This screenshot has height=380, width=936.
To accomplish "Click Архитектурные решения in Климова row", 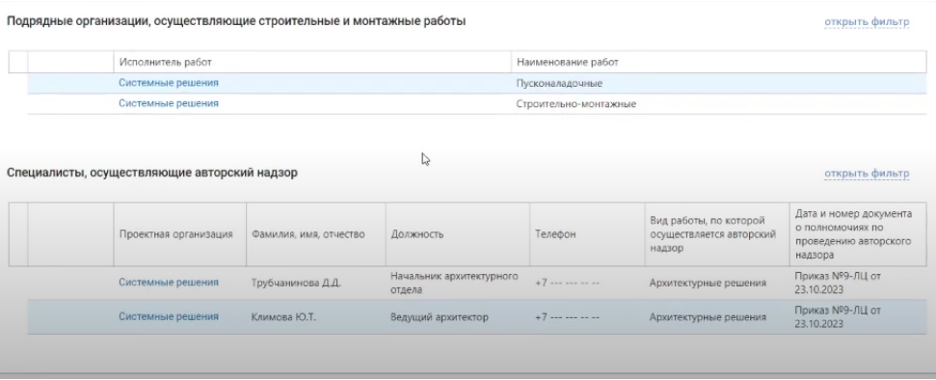I will point(708,317).
